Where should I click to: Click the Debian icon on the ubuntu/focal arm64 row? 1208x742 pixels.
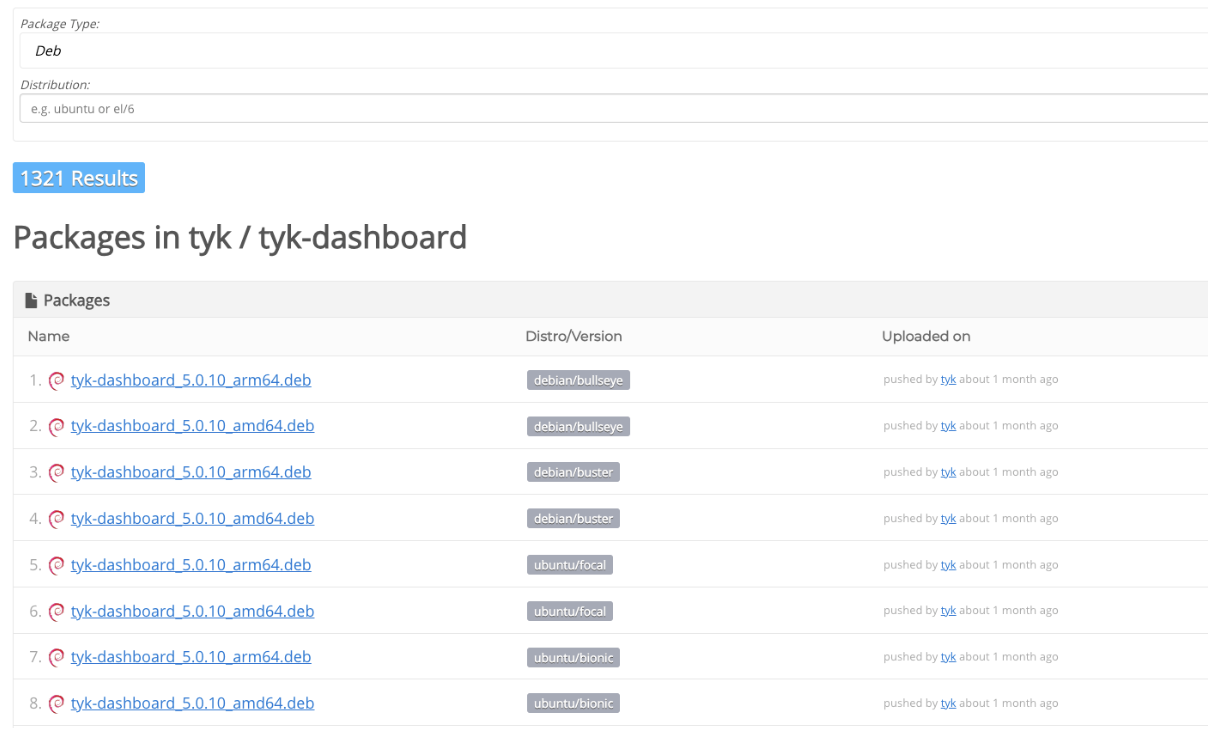tap(56, 564)
